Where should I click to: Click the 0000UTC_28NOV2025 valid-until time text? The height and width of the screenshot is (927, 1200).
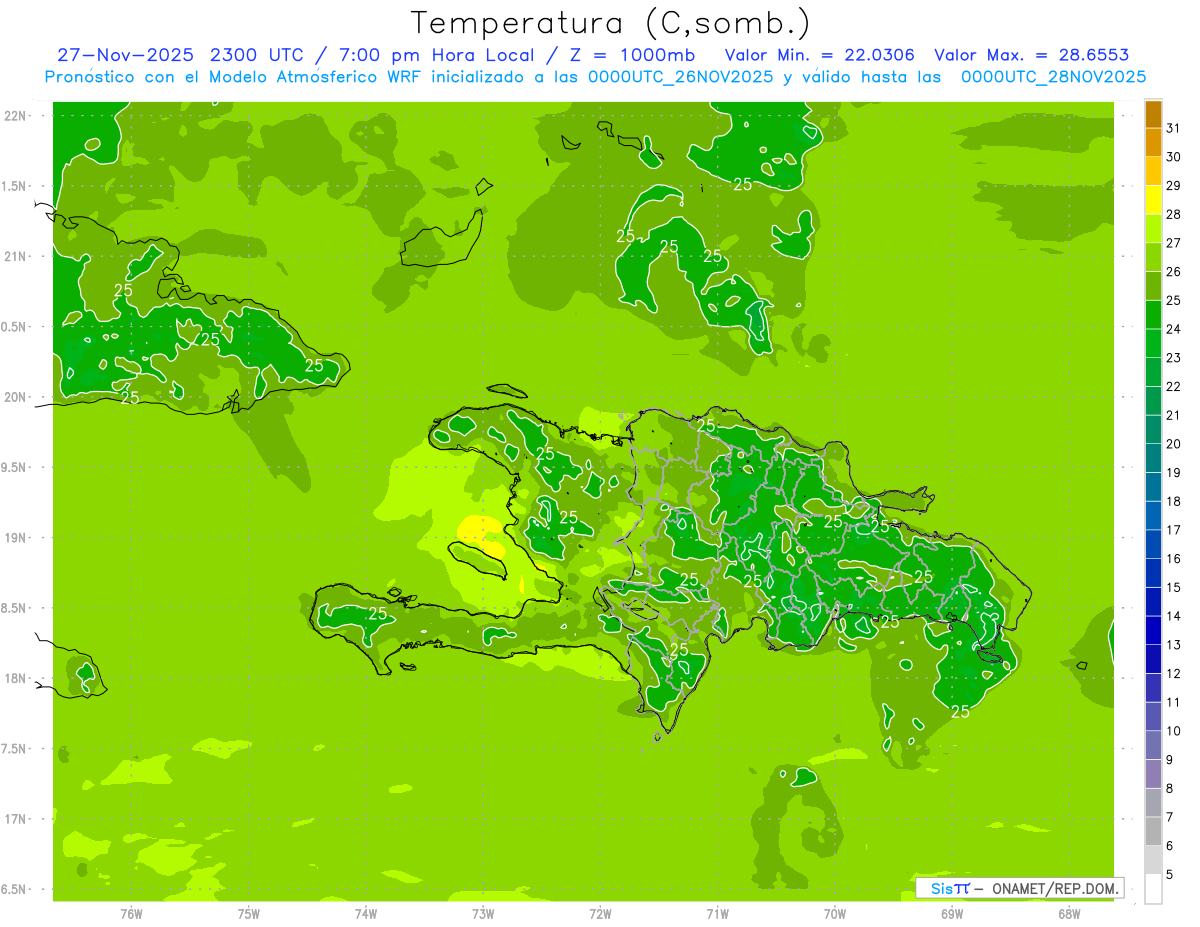point(1053,77)
